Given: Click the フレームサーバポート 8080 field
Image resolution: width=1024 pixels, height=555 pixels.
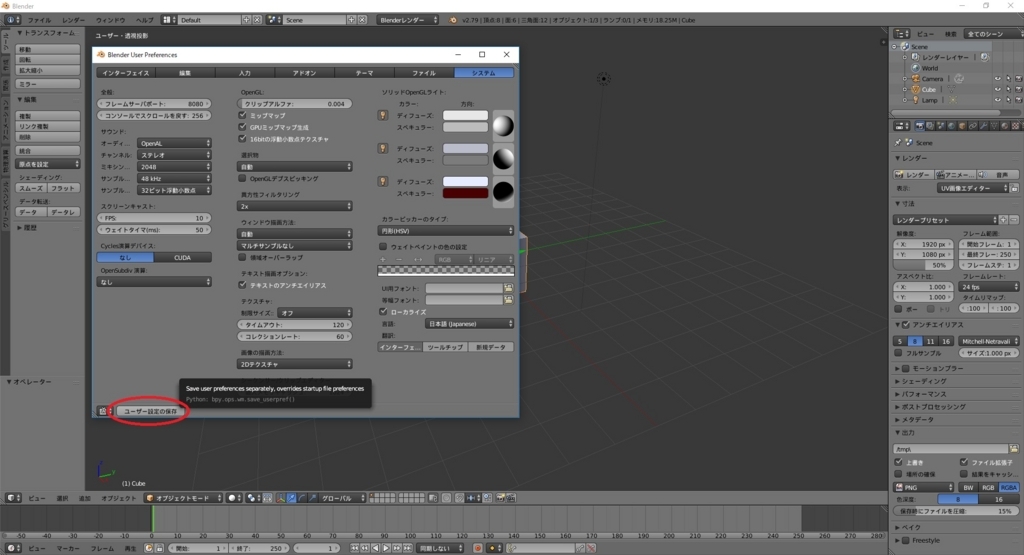Looking at the screenshot, I should pos(154,104).
